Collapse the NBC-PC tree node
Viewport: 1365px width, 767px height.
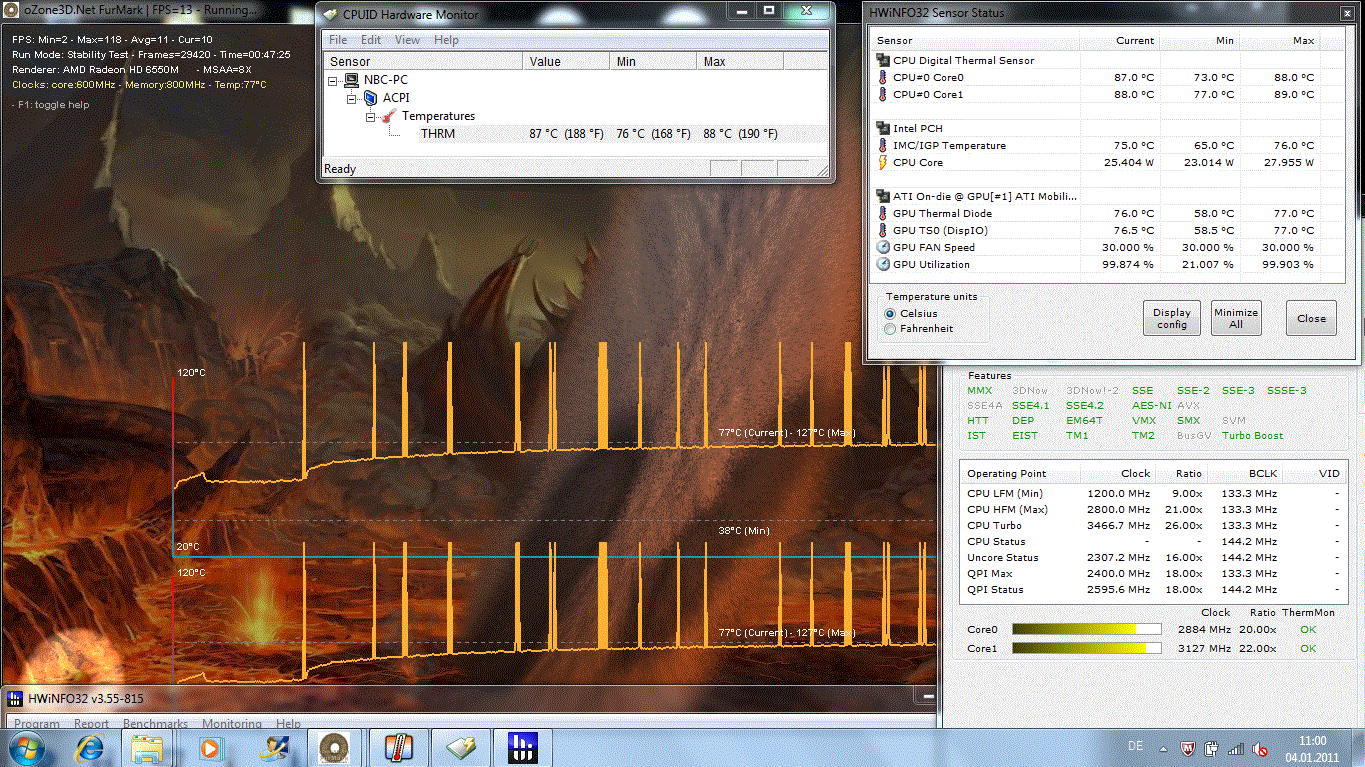(334, 80)
